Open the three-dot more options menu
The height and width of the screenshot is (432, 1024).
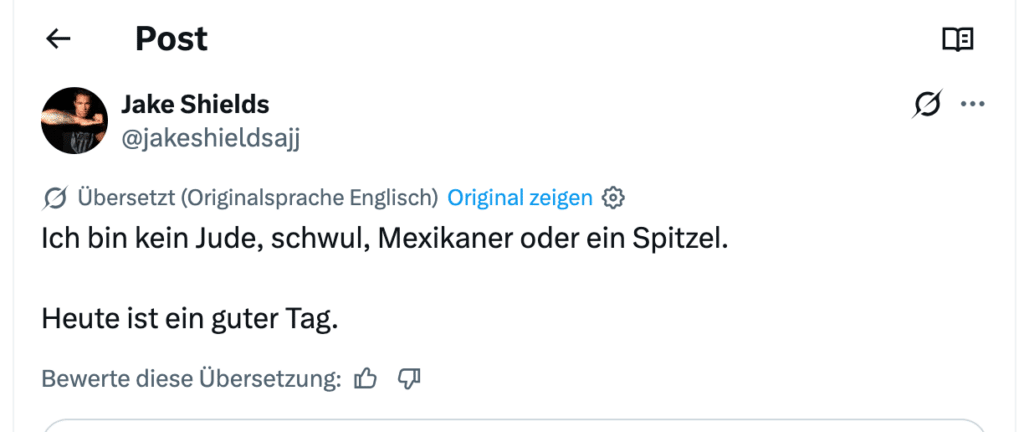point(972,104)
